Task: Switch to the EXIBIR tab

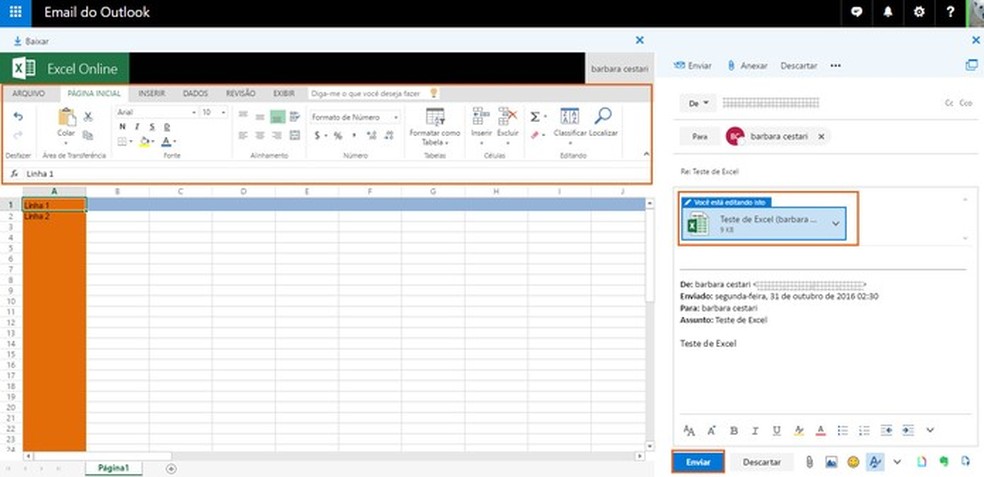Action: coord(284,94)
